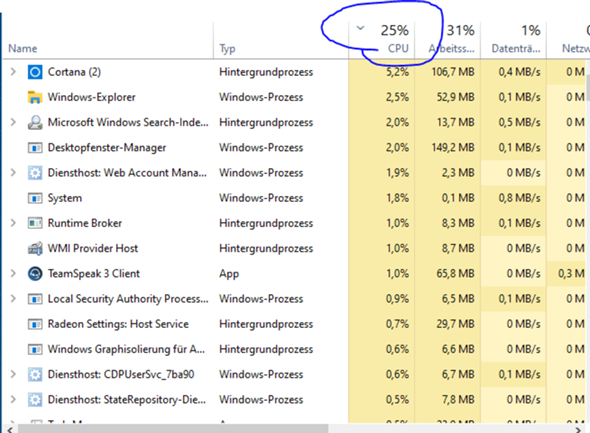Click the Diensthost Web Account Manager gear icon
This screenshot has height=433, width=590.
coord(35,173)
